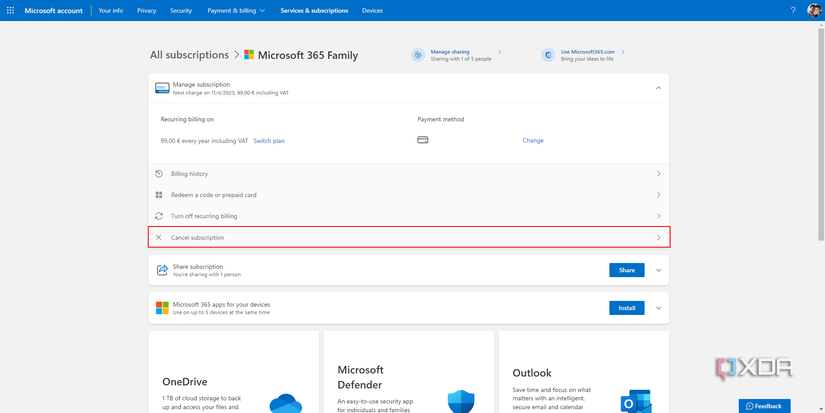
Task: Expand the Microsoft 365 apps section
Action: pos(658,308)
